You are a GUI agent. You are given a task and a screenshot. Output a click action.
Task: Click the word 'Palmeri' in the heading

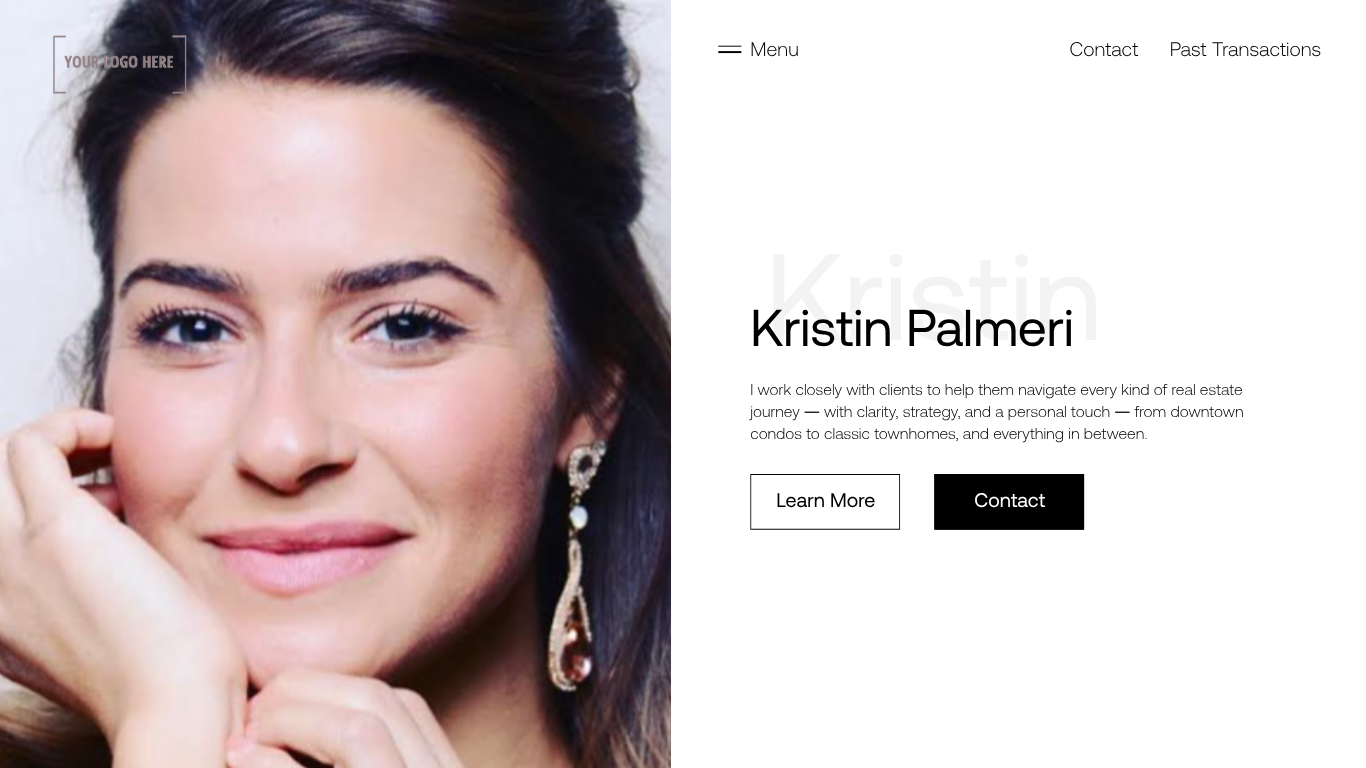pos(989,328)
